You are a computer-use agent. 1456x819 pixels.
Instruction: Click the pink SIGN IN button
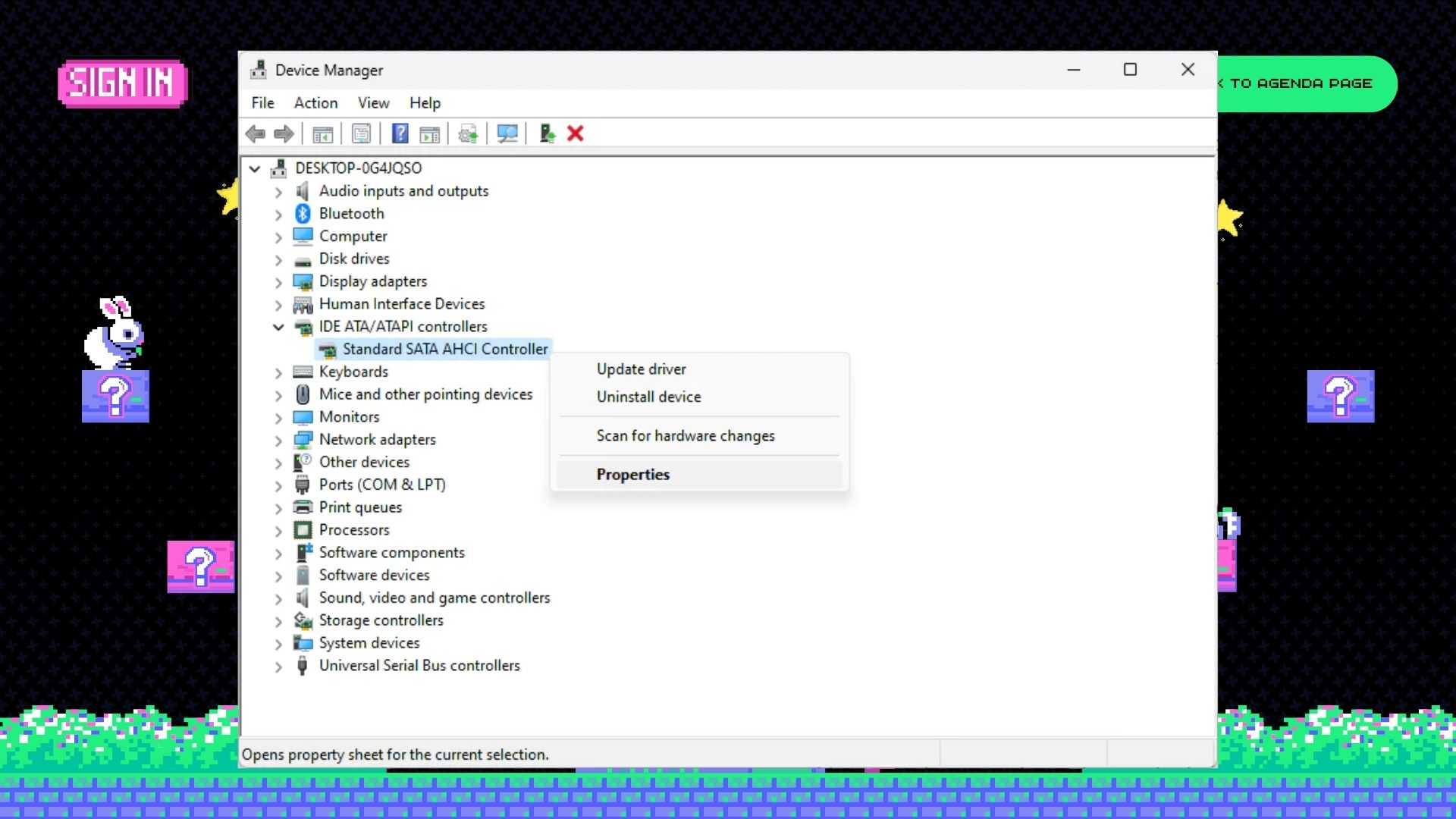(123, 83)
